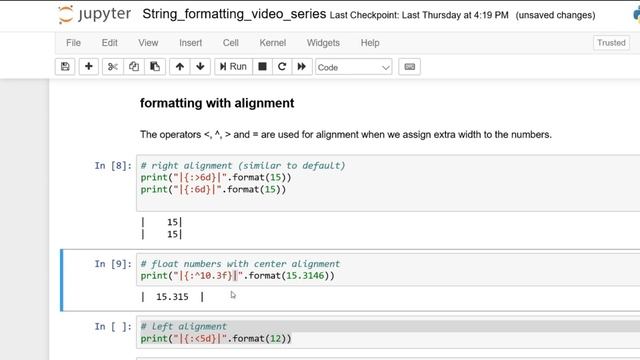
Task: Open the Cell menu
Action: 231,43
